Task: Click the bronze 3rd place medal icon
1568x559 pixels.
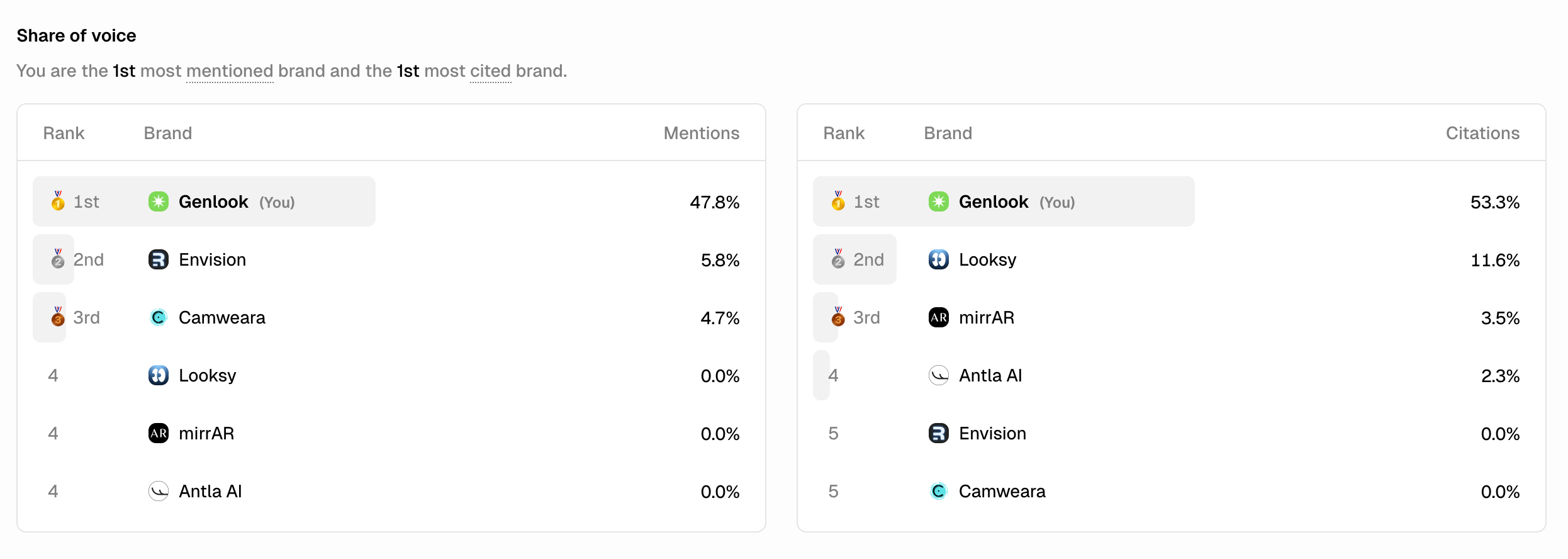Action: (x=57, y=317)
